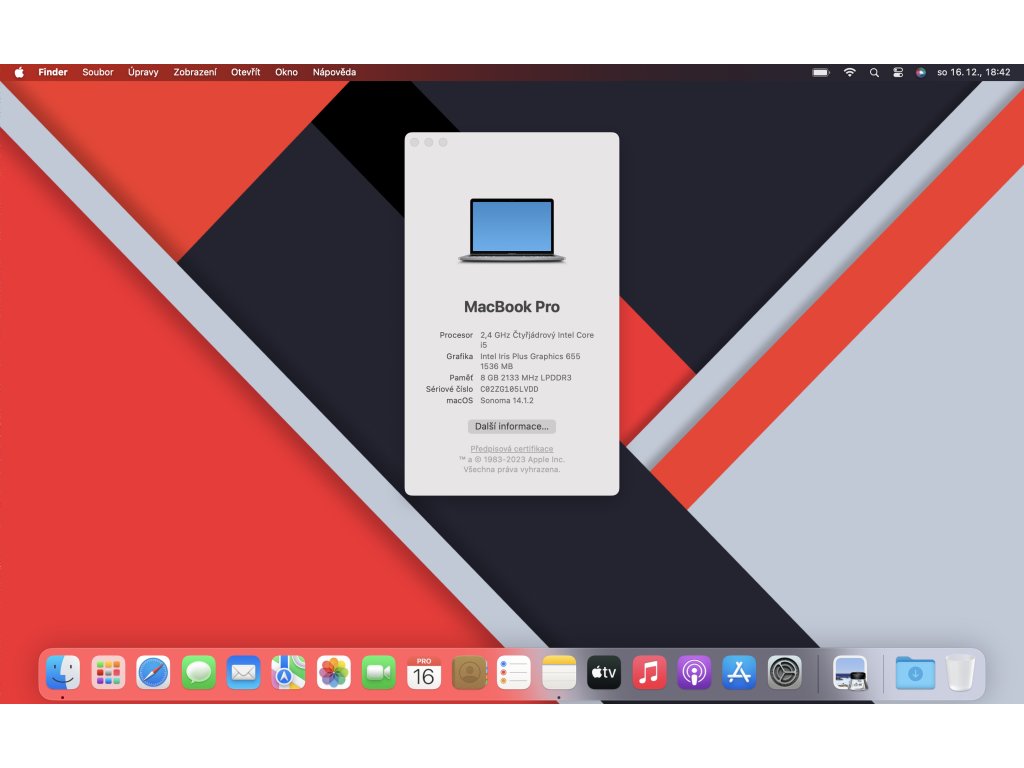The image size is (1024, 768).
Task: Open Control Center in menu bar
Action: click(898, 72)
